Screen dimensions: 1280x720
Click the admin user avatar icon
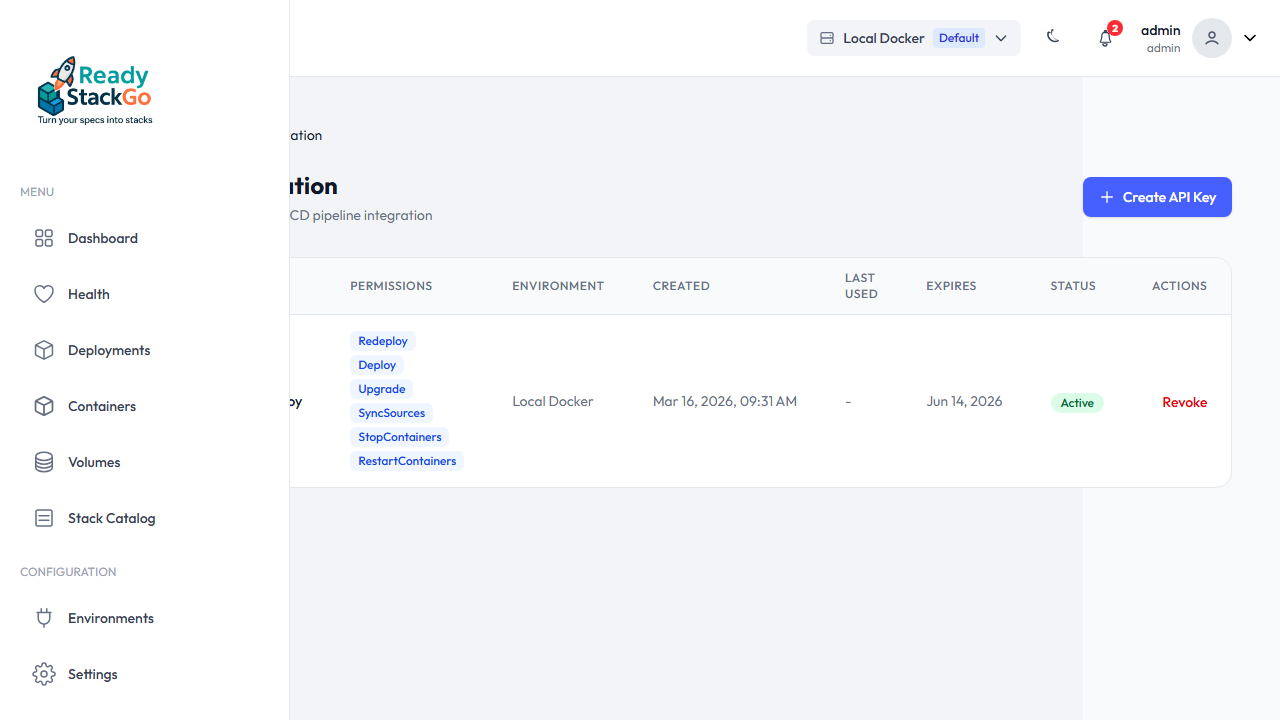pos(1211,38)
